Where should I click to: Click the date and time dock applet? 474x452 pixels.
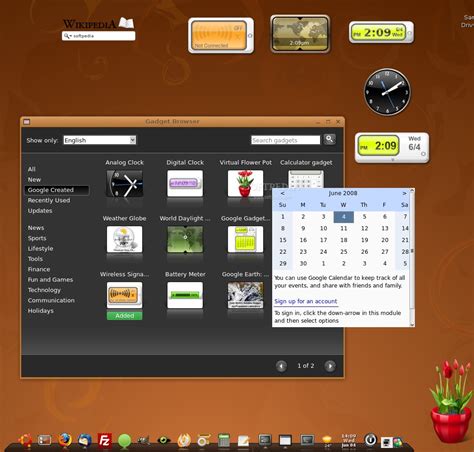coord(348,441)
